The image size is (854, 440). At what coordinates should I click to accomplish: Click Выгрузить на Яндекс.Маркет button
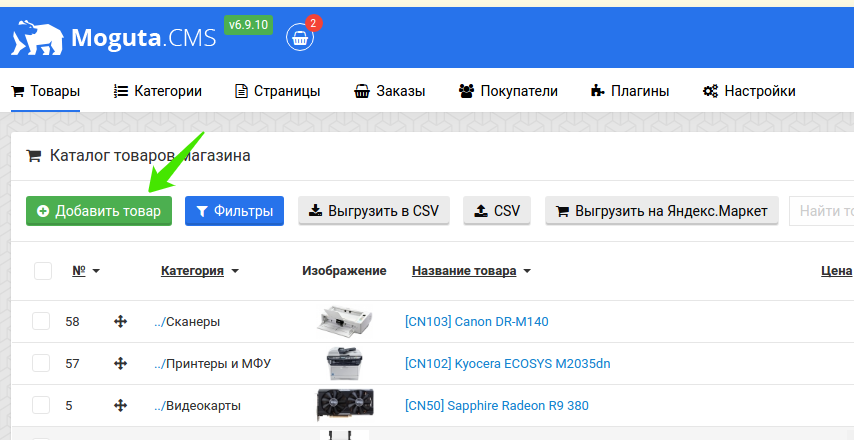coord(662,211)
